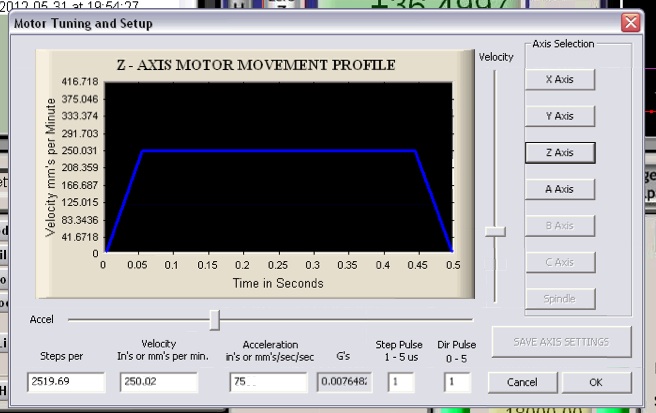Click the B Axis button

point(559,226)
